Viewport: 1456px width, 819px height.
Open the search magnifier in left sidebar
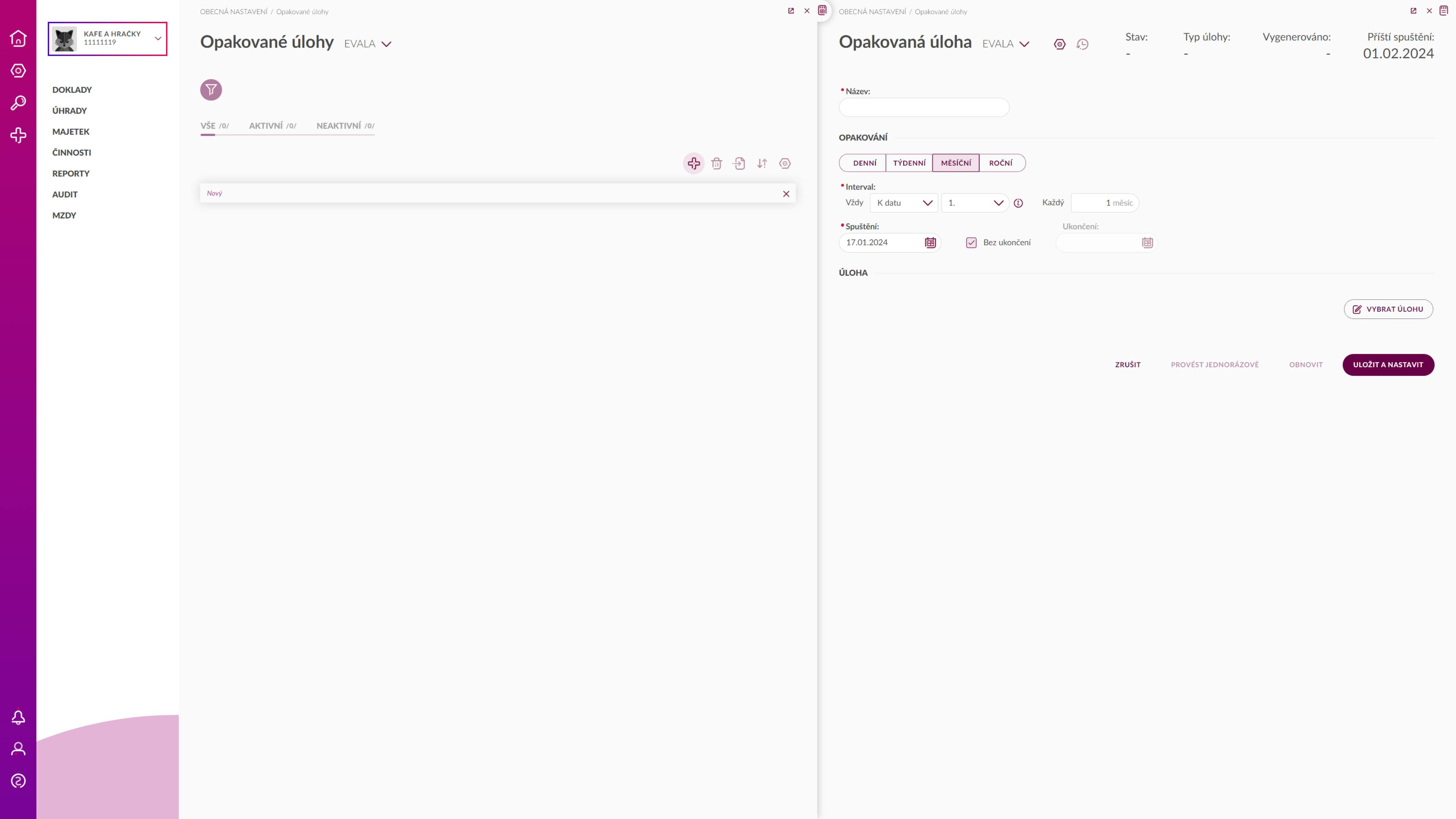click(x=18, y=103)
